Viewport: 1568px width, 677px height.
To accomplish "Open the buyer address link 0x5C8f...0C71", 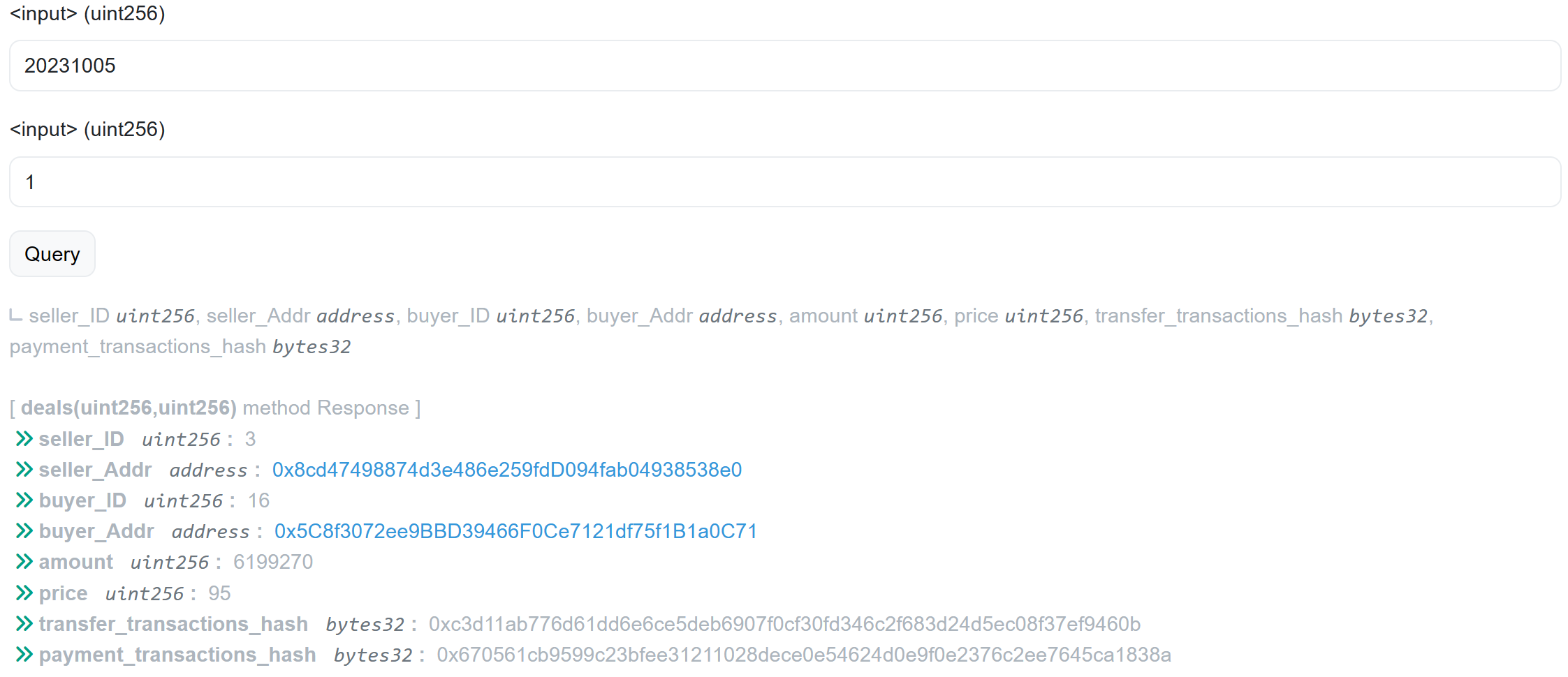I will pyautogui.click(x=516, y=531).
